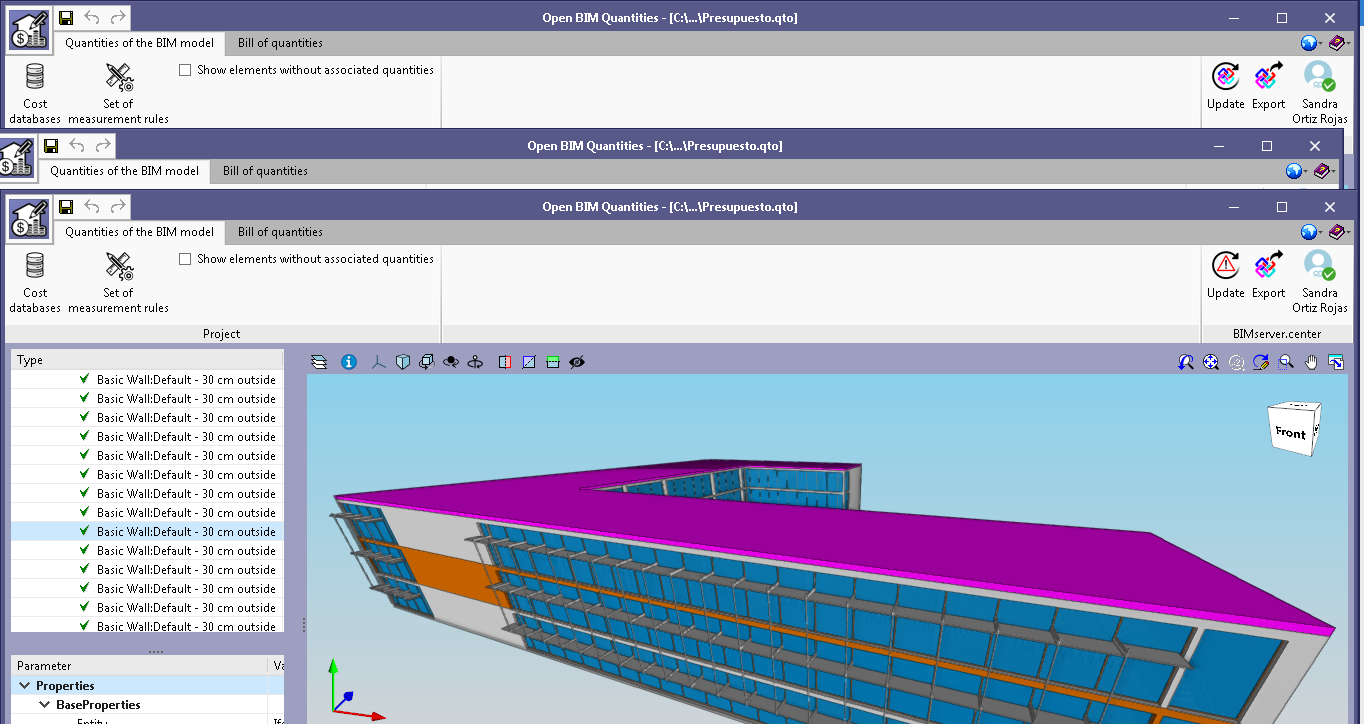
Task: Uncheck the green tick on the highlighted wall row
Action: click(82, 532)
